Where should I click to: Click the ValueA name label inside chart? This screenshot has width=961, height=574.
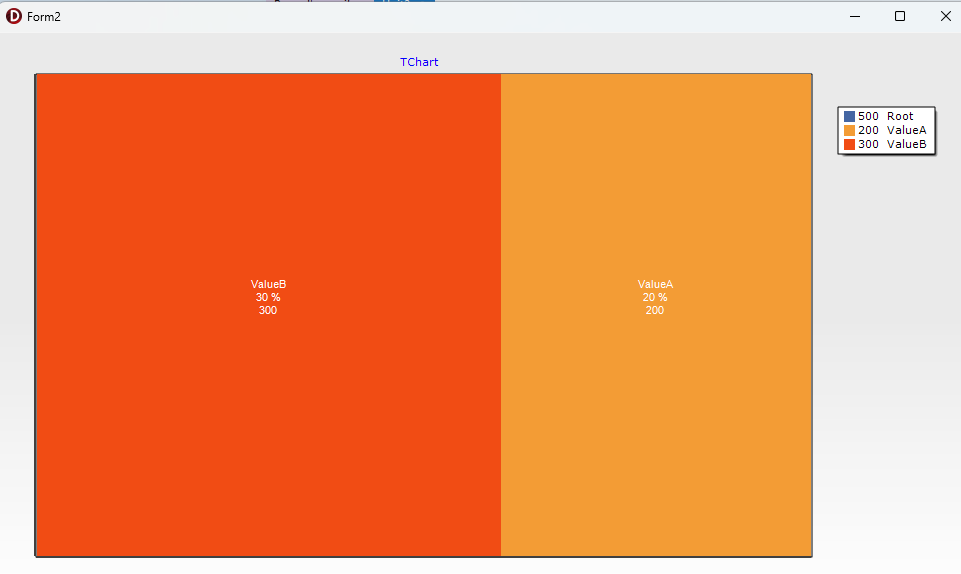coord(655,284)
